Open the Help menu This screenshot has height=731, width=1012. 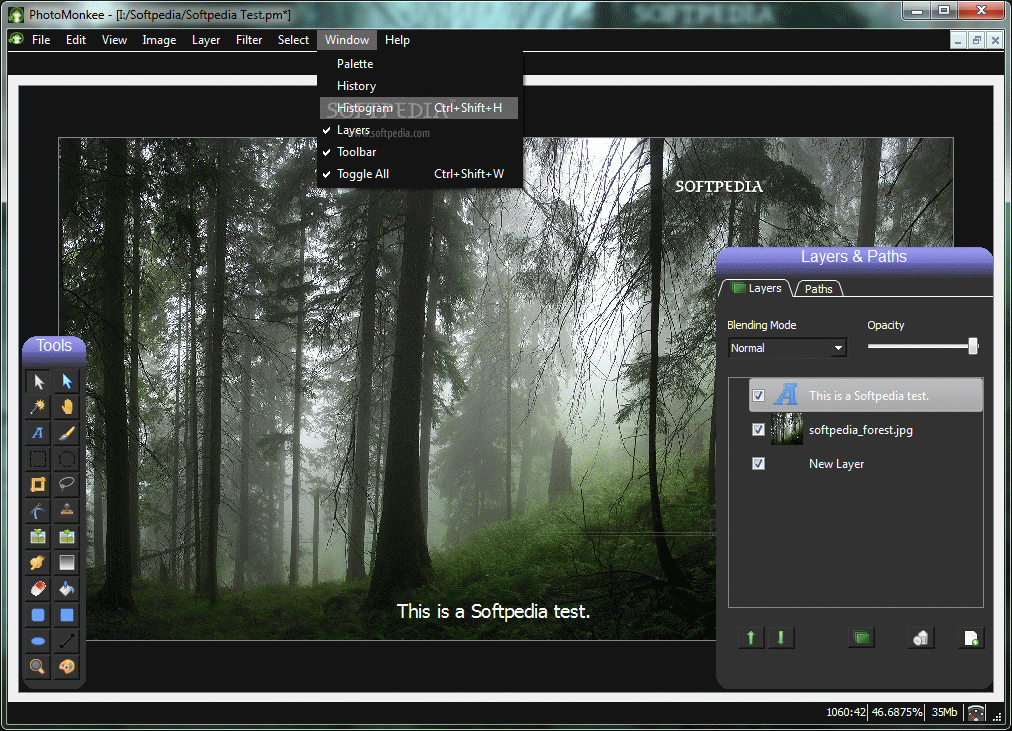coord(398,40)
